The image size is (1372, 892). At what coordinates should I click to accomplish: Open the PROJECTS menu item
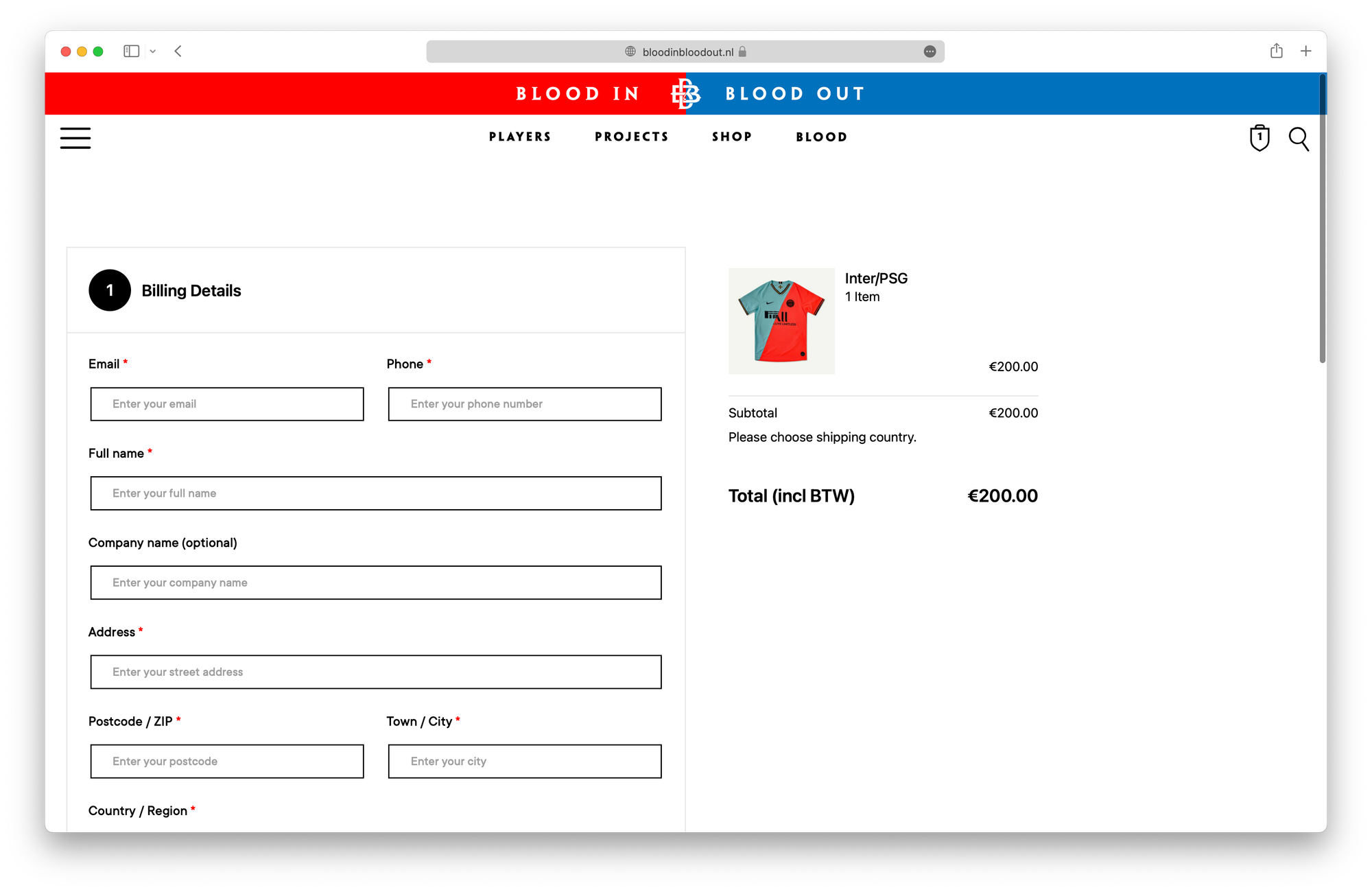(x=632, y=137)
